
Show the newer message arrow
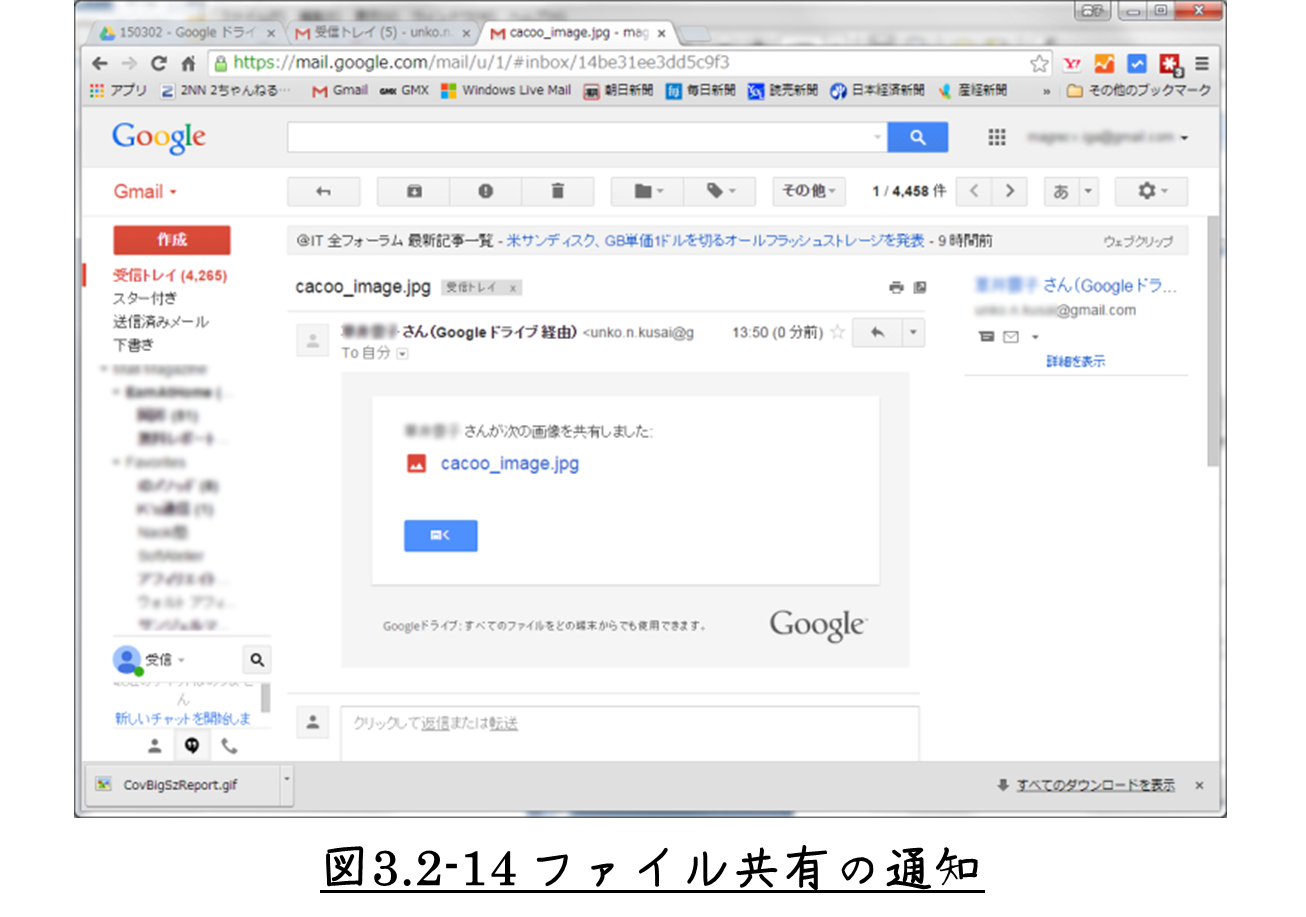974,191
